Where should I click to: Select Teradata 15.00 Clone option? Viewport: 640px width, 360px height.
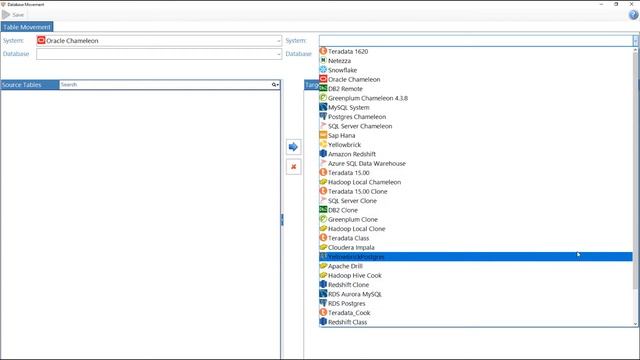[476, 191]
